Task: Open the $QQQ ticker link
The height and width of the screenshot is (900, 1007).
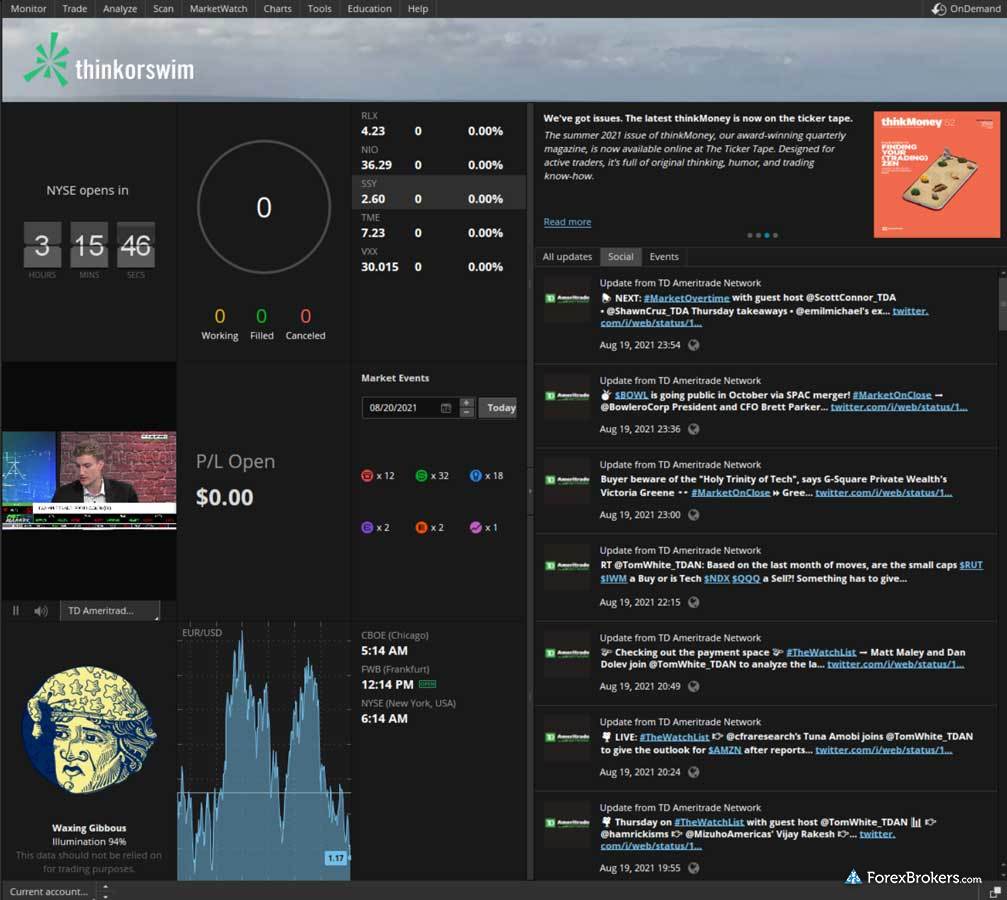Action: pyautogui.click(x=746, y=578)
